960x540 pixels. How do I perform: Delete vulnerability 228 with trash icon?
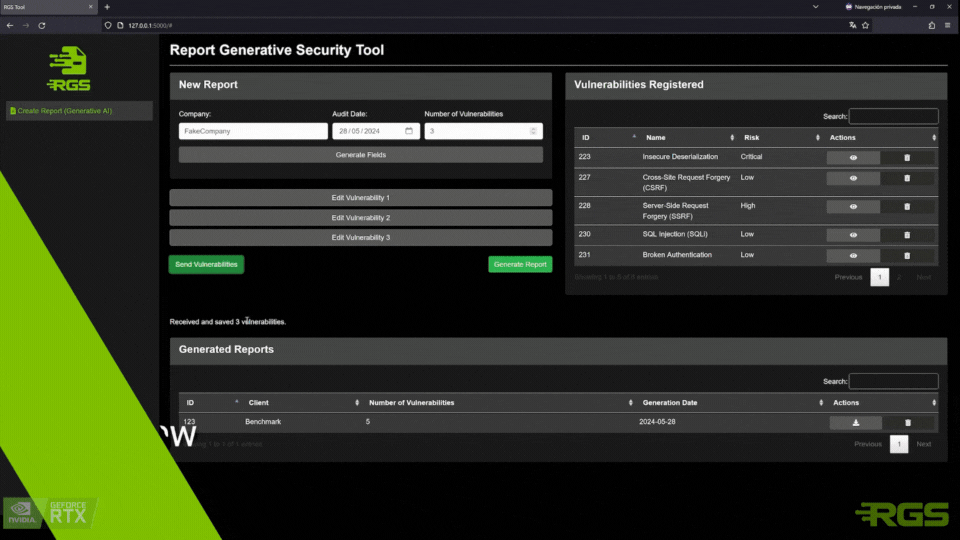(907, 206)
